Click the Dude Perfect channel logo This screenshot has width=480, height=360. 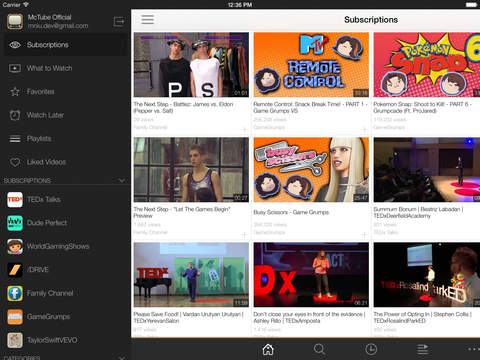[x=15, y=223]
